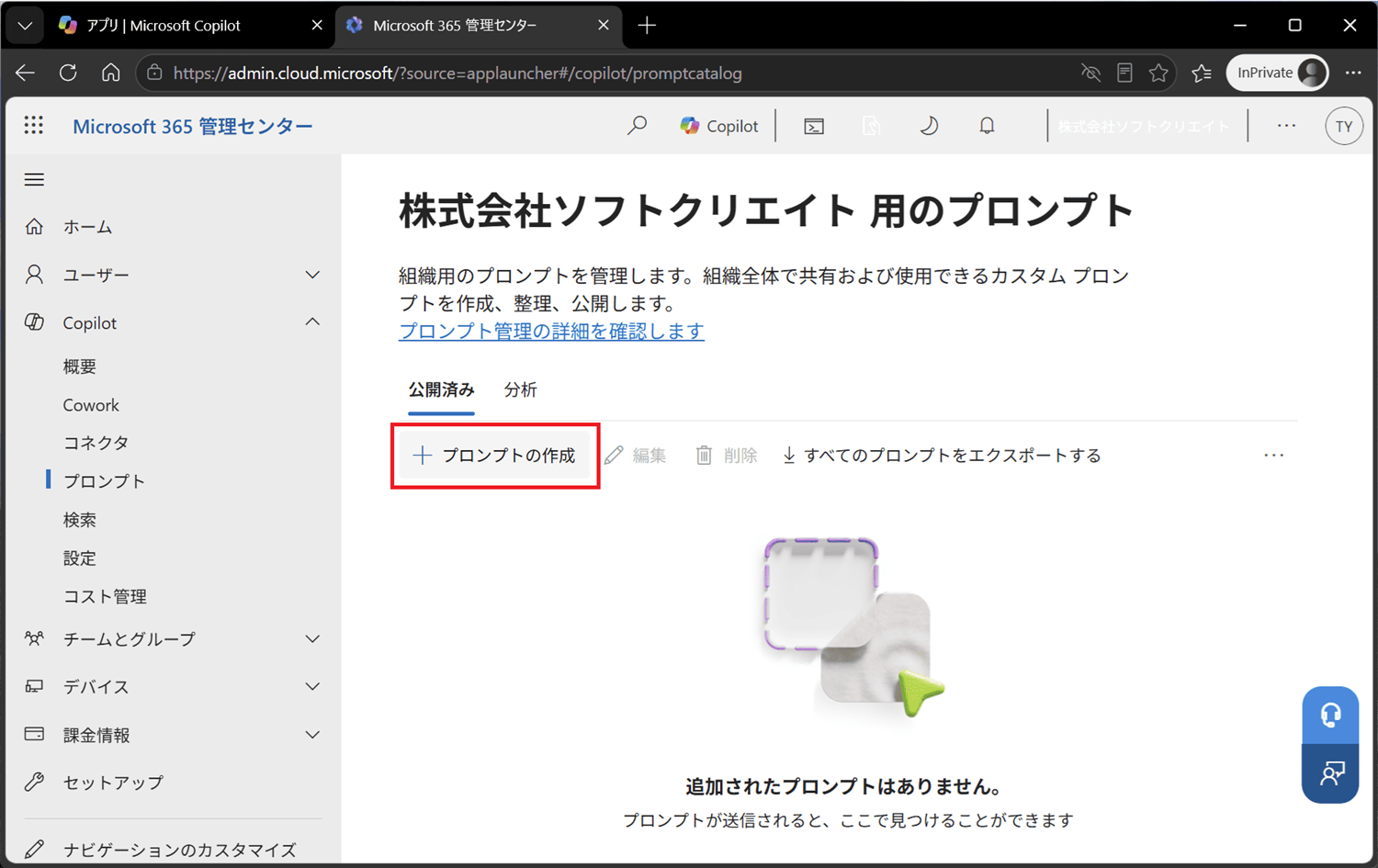Open Copilot from the header bar

coord(719,126)
